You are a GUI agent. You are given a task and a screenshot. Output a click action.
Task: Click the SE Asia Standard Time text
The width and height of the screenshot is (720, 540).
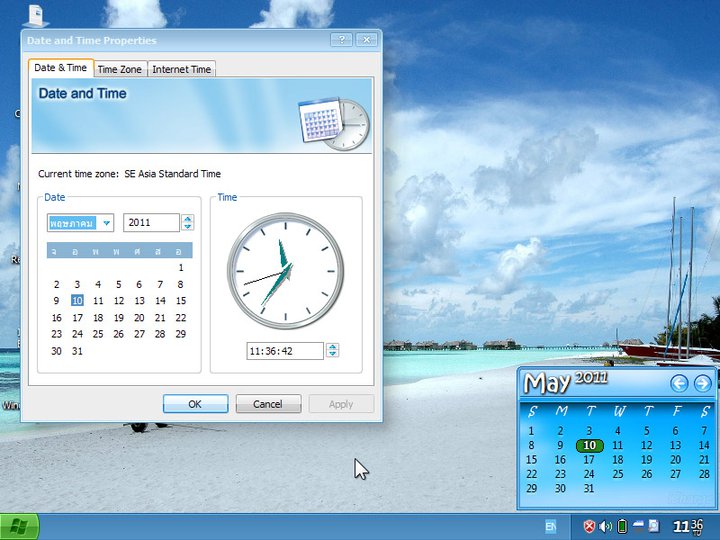[x=172, y=174]
